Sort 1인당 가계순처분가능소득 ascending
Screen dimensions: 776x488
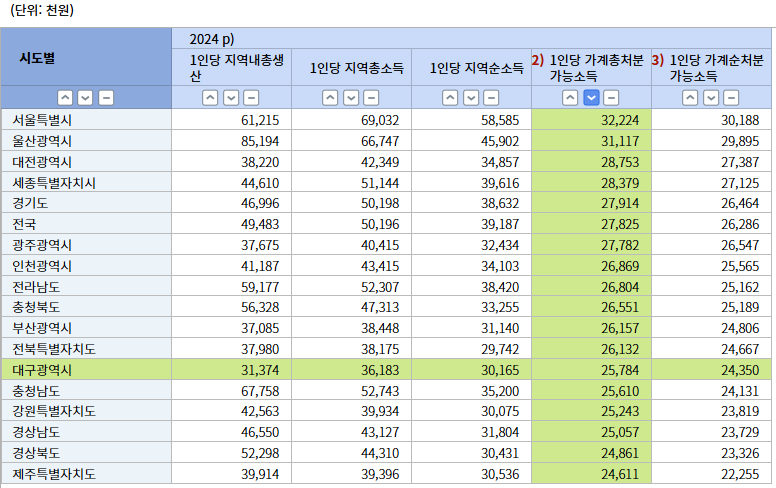point(690,98)
